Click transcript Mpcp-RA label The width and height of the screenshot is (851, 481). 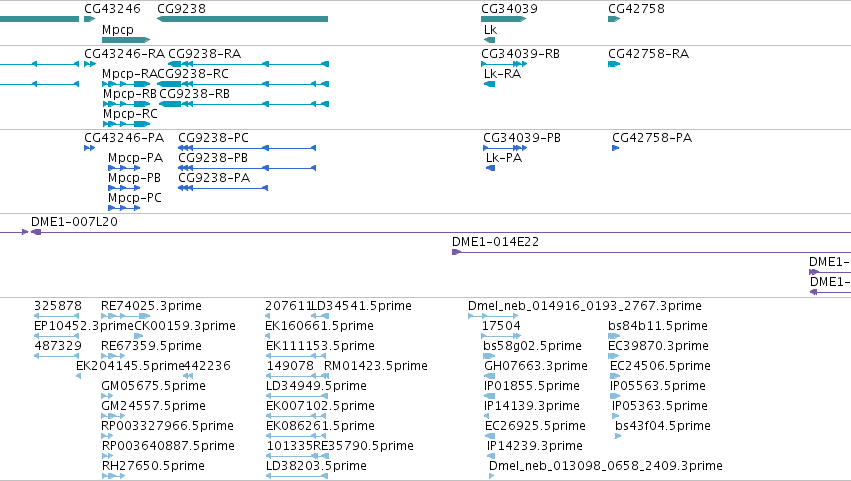point(130,74)
